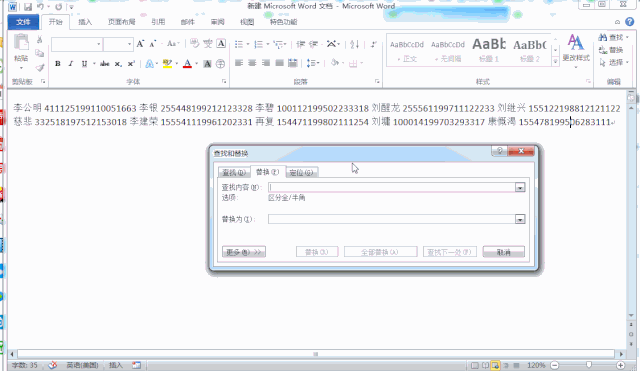This screenshot has width=640, height=371.
Task: Click in the Find what input field
Action: [392, 187]
